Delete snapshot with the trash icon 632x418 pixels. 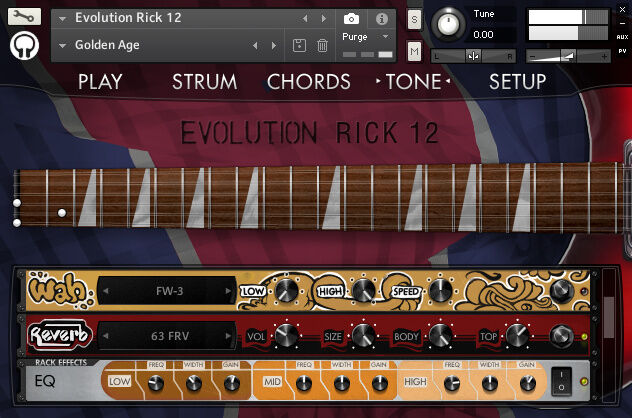(x=322, y=45)
